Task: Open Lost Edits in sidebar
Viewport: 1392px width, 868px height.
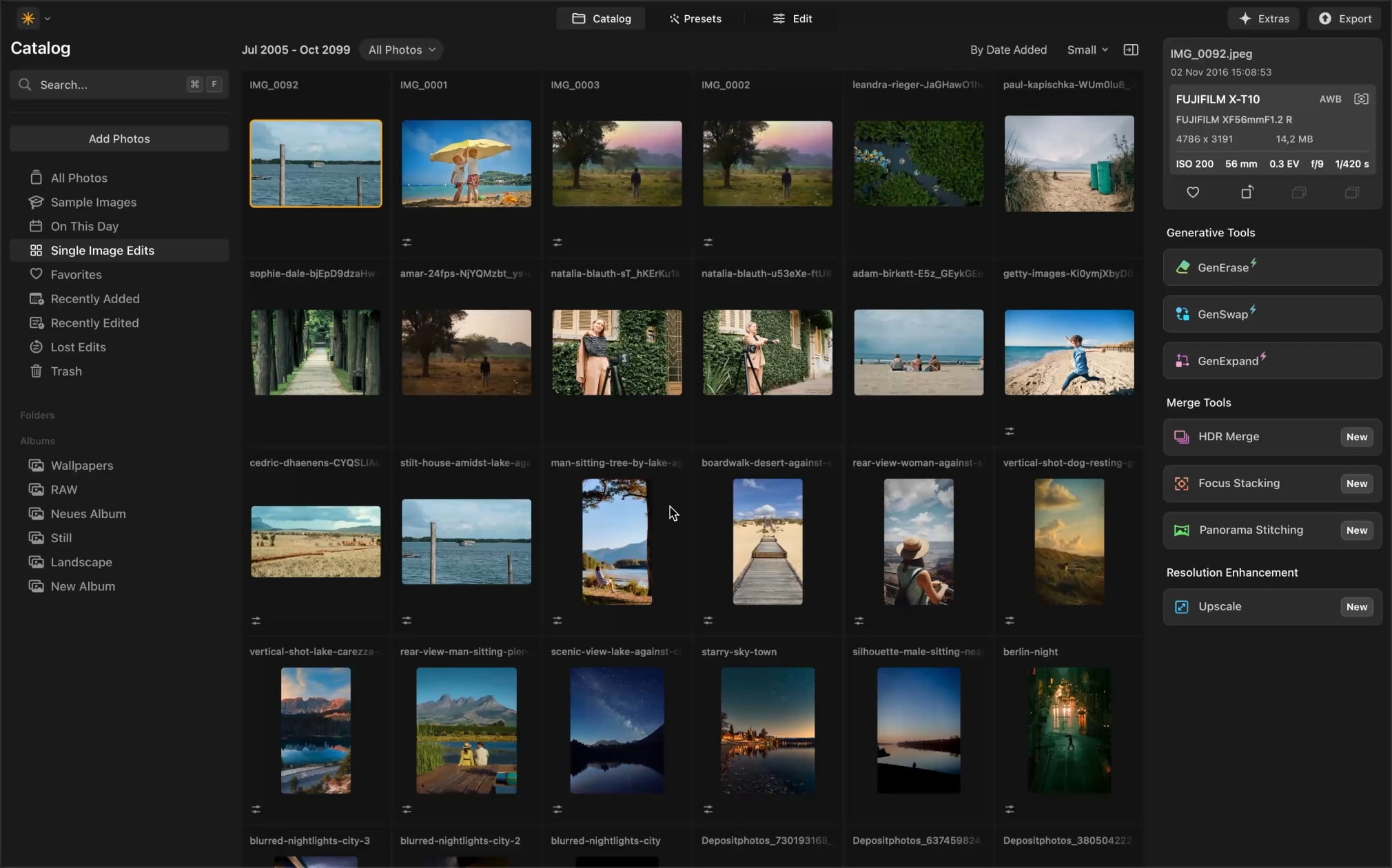Action: point(119,347)
